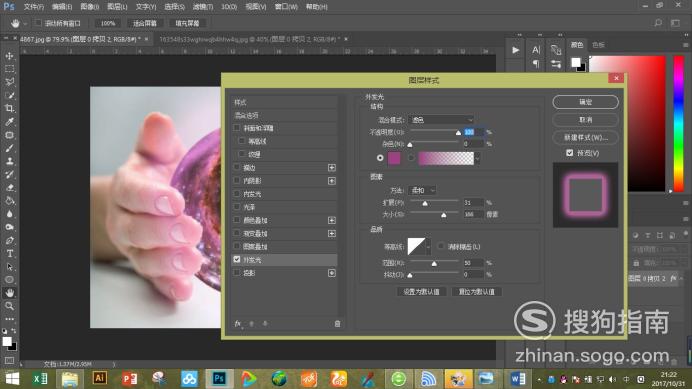Open Excel from the taskbar

click(x=40, y=379)
